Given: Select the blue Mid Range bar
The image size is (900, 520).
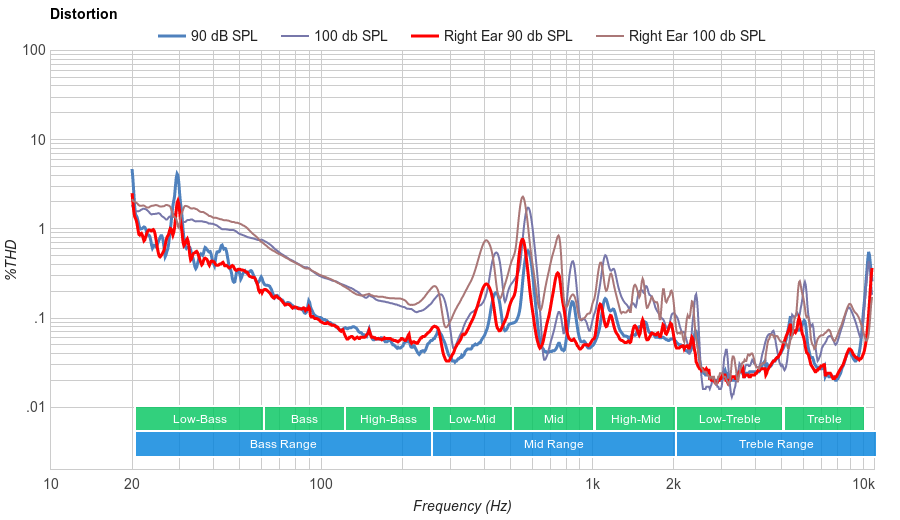Looking at the screenshot, I should pyautogui.click(x=553, y=444).
